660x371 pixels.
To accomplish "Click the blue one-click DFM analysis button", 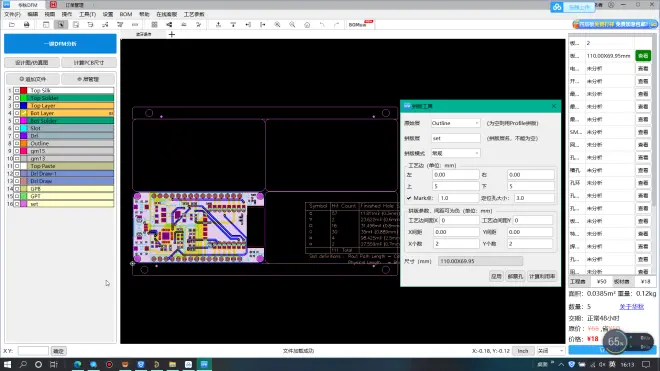I will pos(60,44).
